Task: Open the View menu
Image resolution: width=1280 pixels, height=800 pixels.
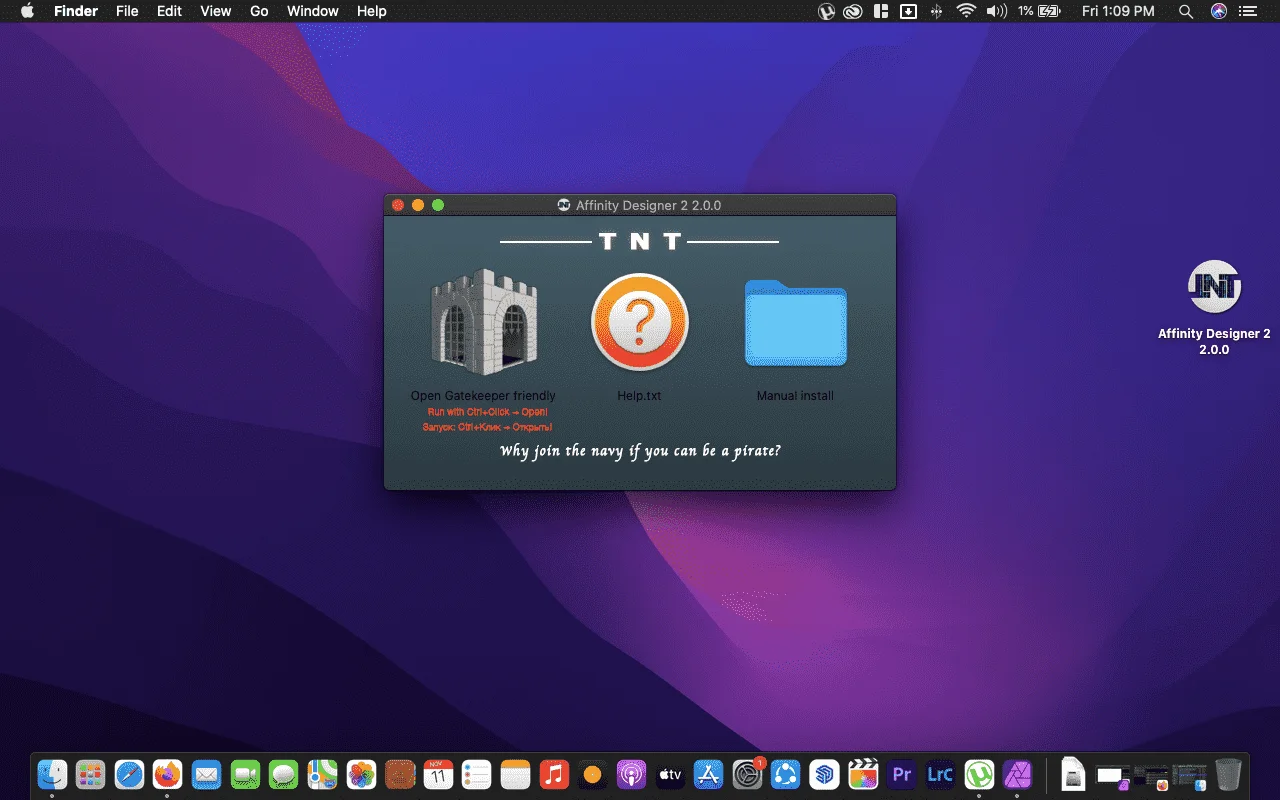Action: click(x=216, y=11)
